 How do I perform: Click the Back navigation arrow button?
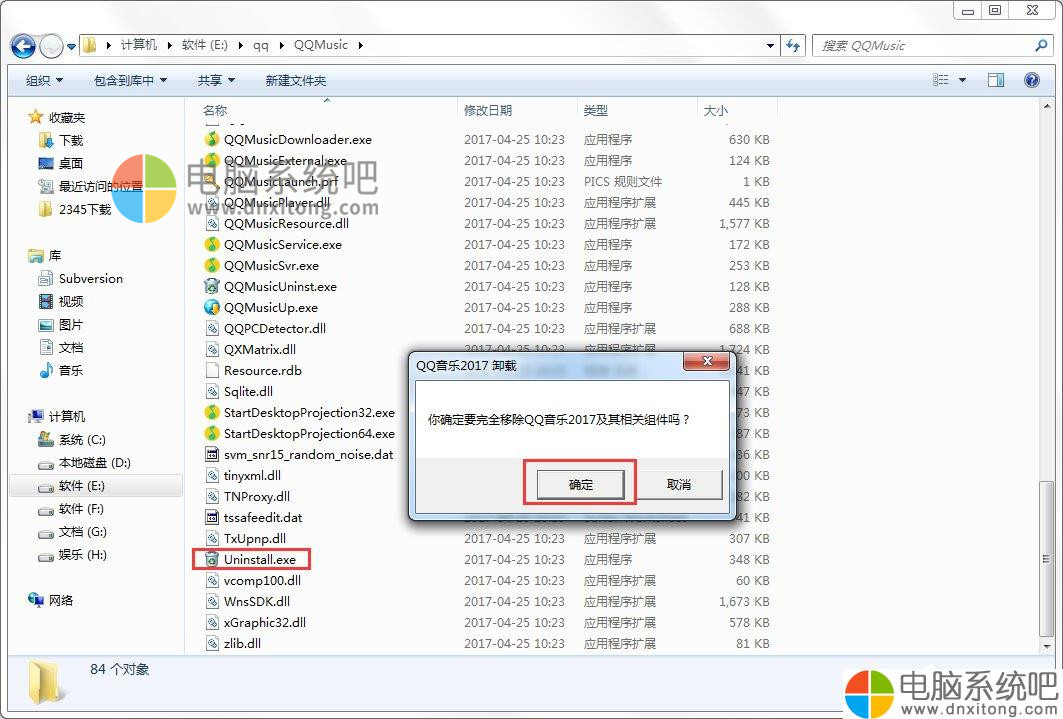(x=23, y=46)
